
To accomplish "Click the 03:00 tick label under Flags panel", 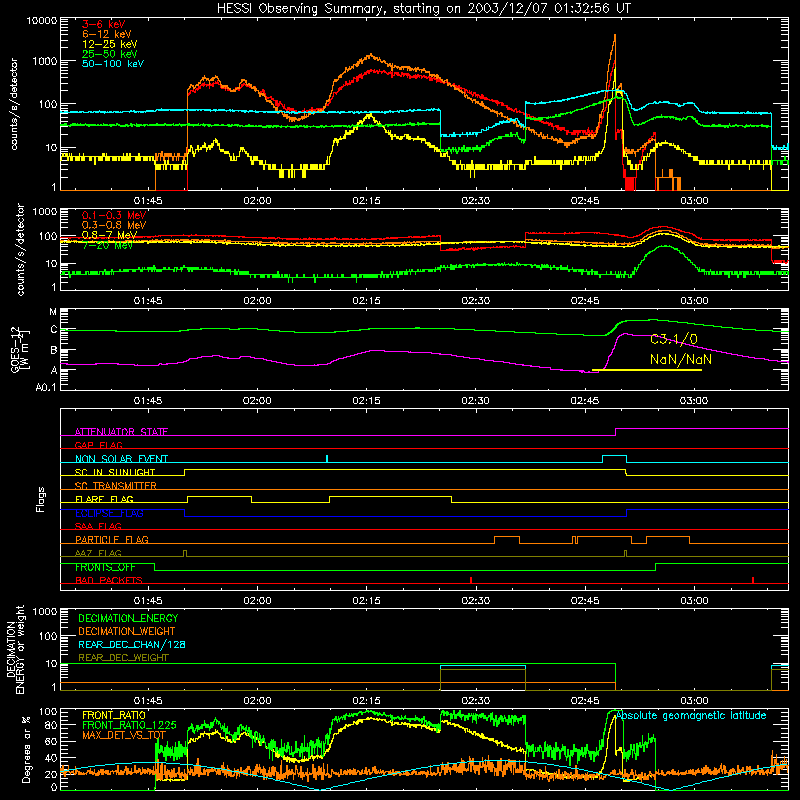I will point(694,601).
